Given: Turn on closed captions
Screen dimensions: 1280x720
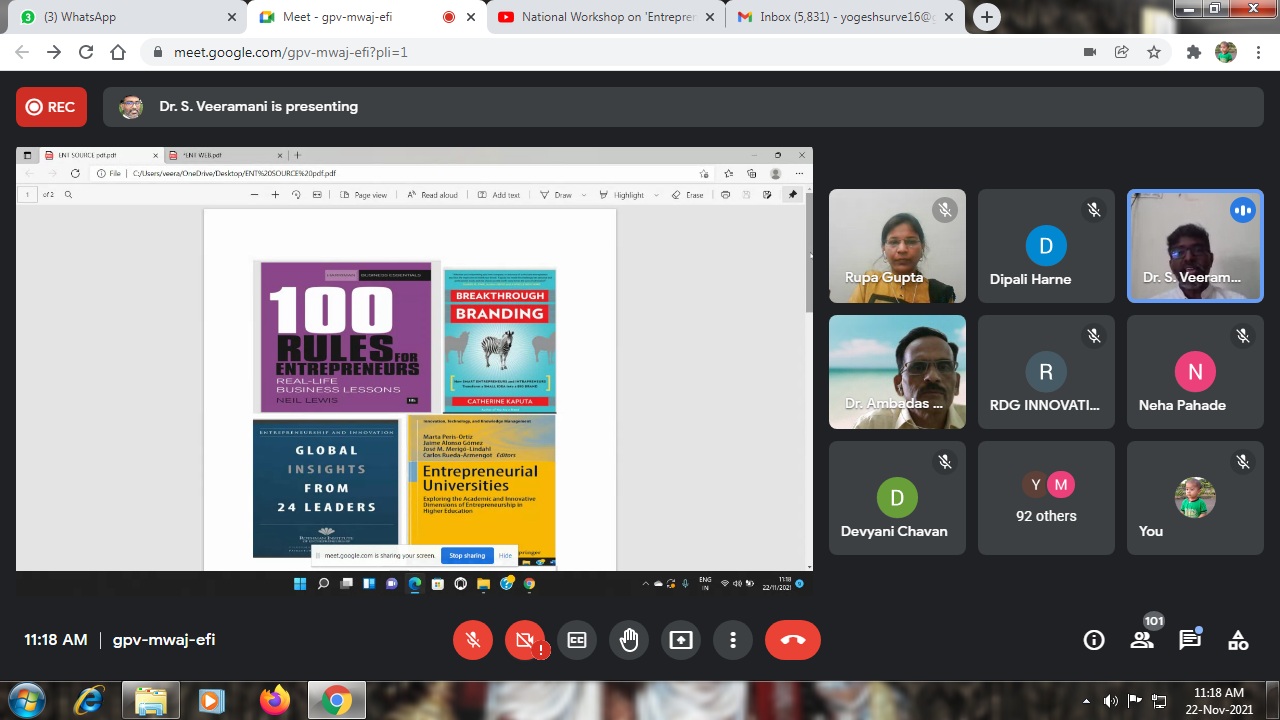Looking at the screenshot, I should point(577,640).
